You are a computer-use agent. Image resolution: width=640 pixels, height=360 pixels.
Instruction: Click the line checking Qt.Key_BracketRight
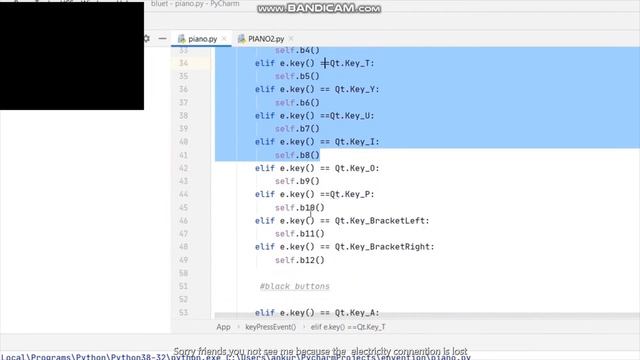coord(344,247)
